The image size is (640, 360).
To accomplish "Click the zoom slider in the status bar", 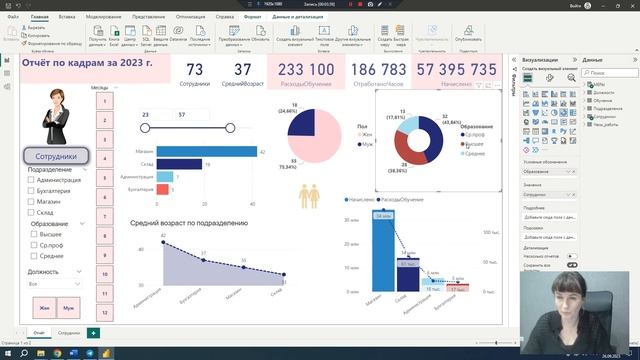I will 496,343.
